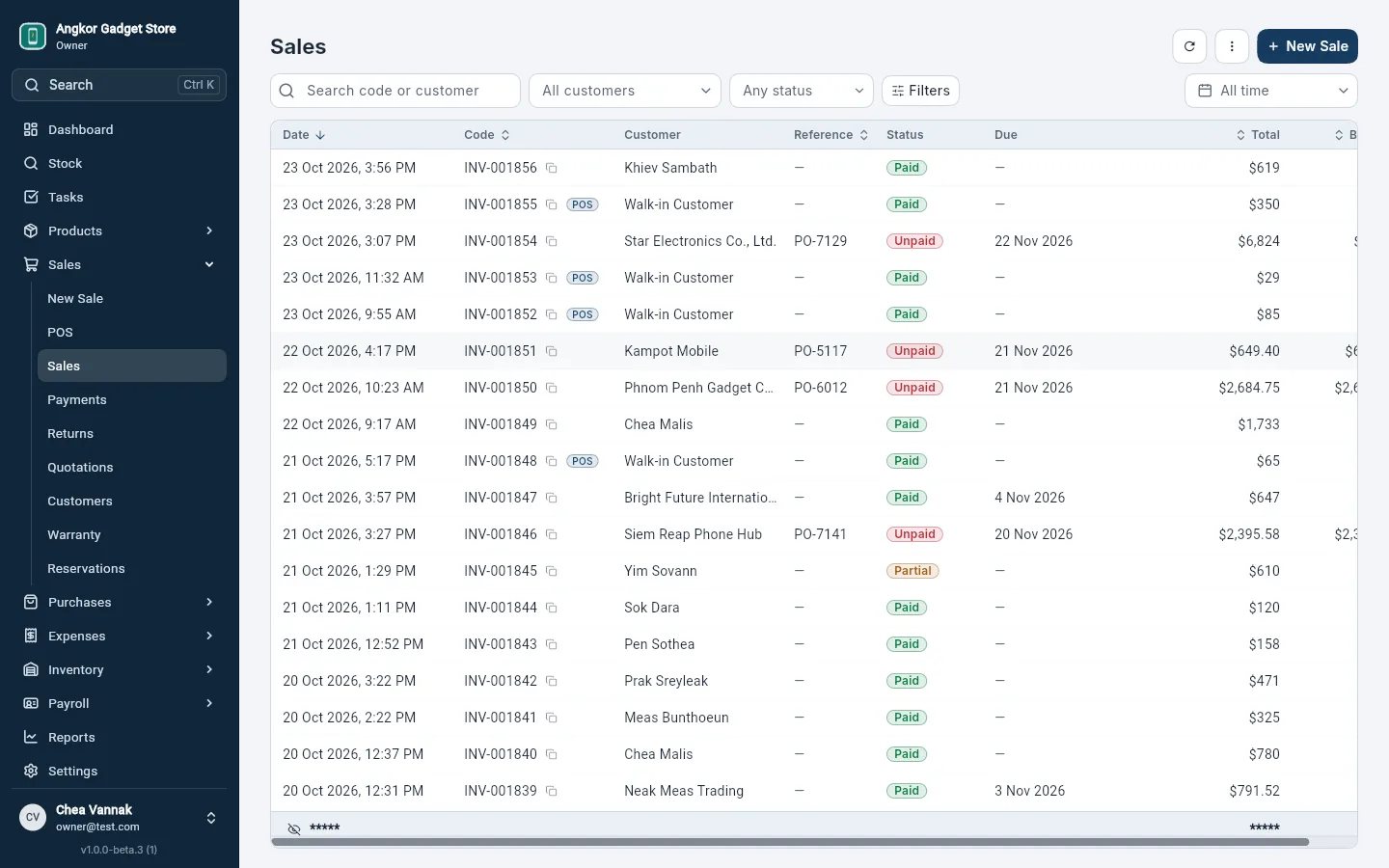Viewport: 1389px width, 868px height.
Task: Open the All time date range dropdown
Action: (x=1271, y=91)
